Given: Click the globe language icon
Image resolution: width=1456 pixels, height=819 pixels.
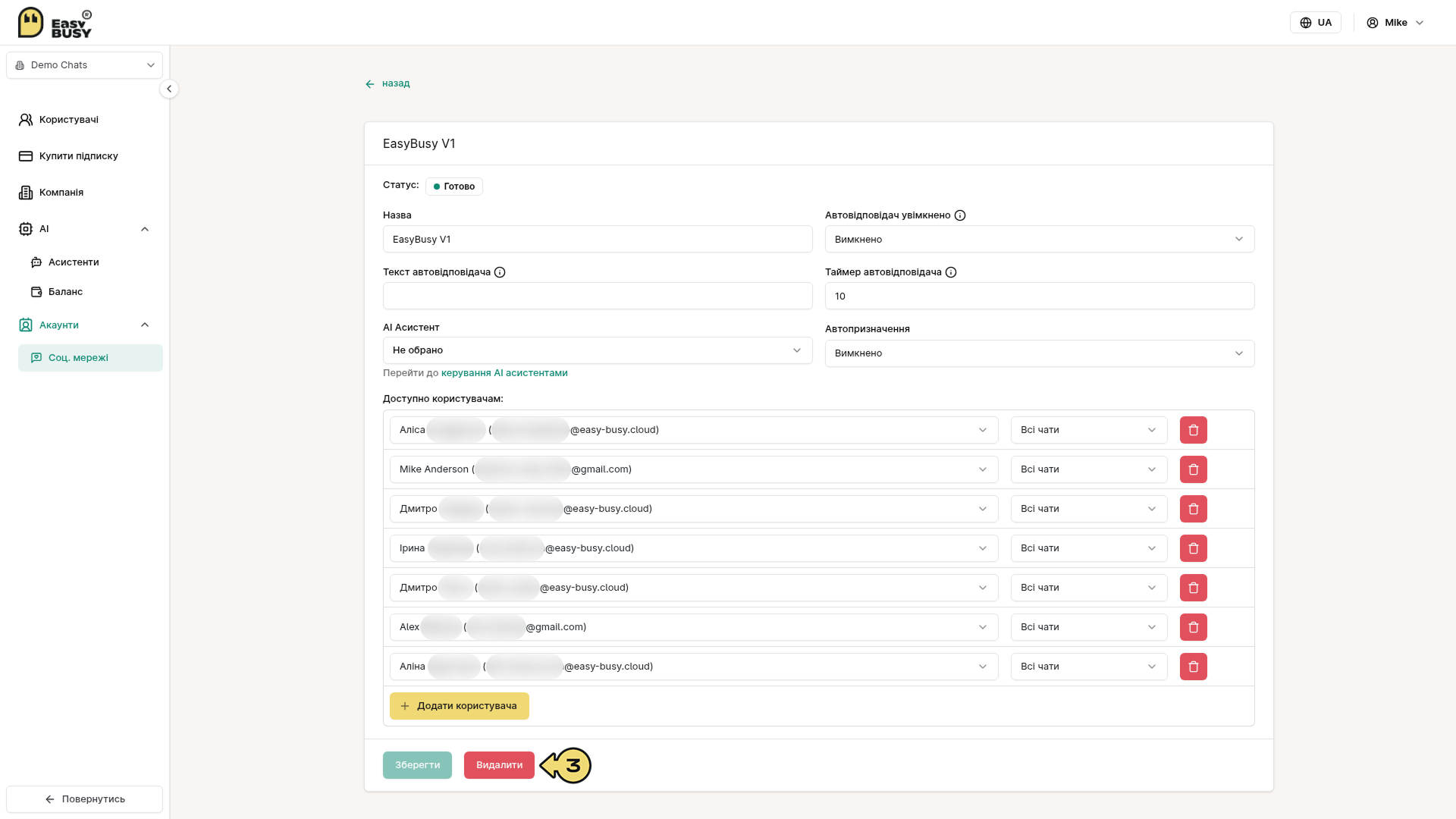Looking at the screenshot, I should [1306, 23].
